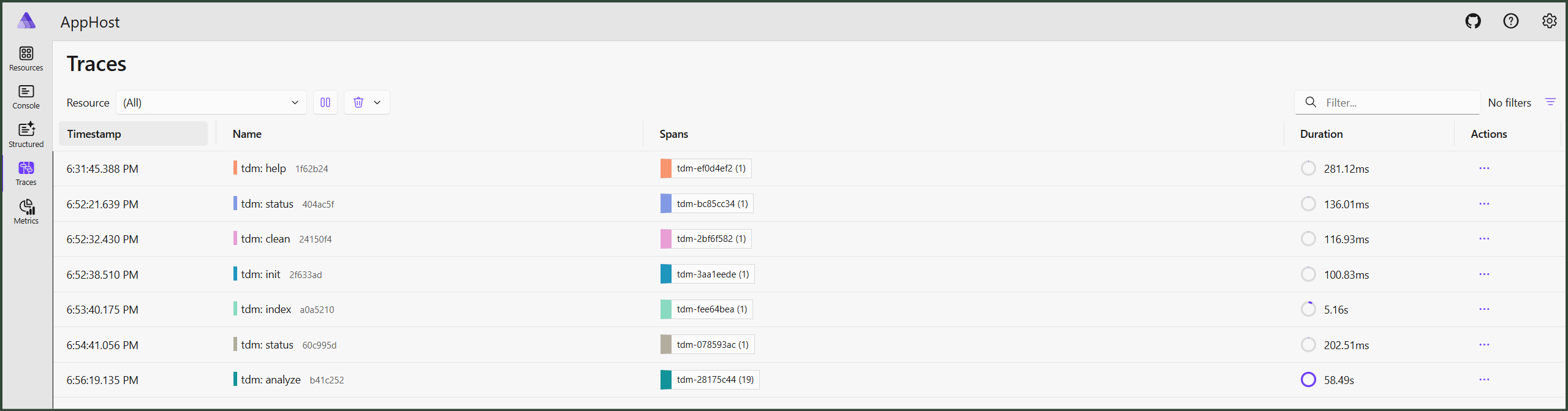Open actions menu for tdm: help trace
The height and width of the screenshot is (411, 1568).
(x=1484, y=168)
